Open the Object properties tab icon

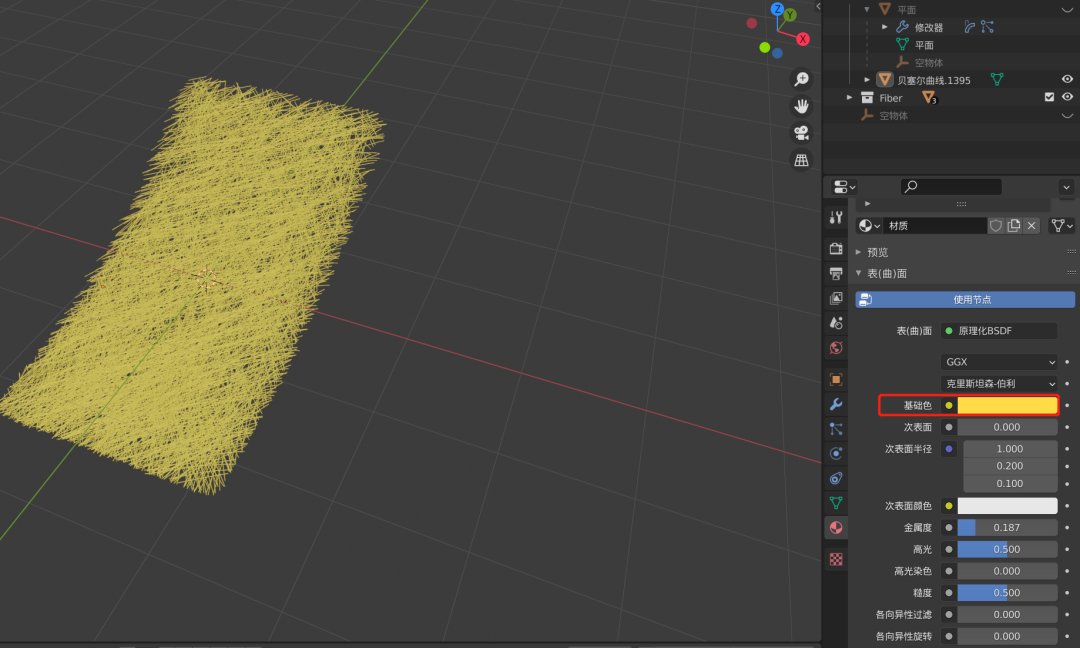[836, 379]
